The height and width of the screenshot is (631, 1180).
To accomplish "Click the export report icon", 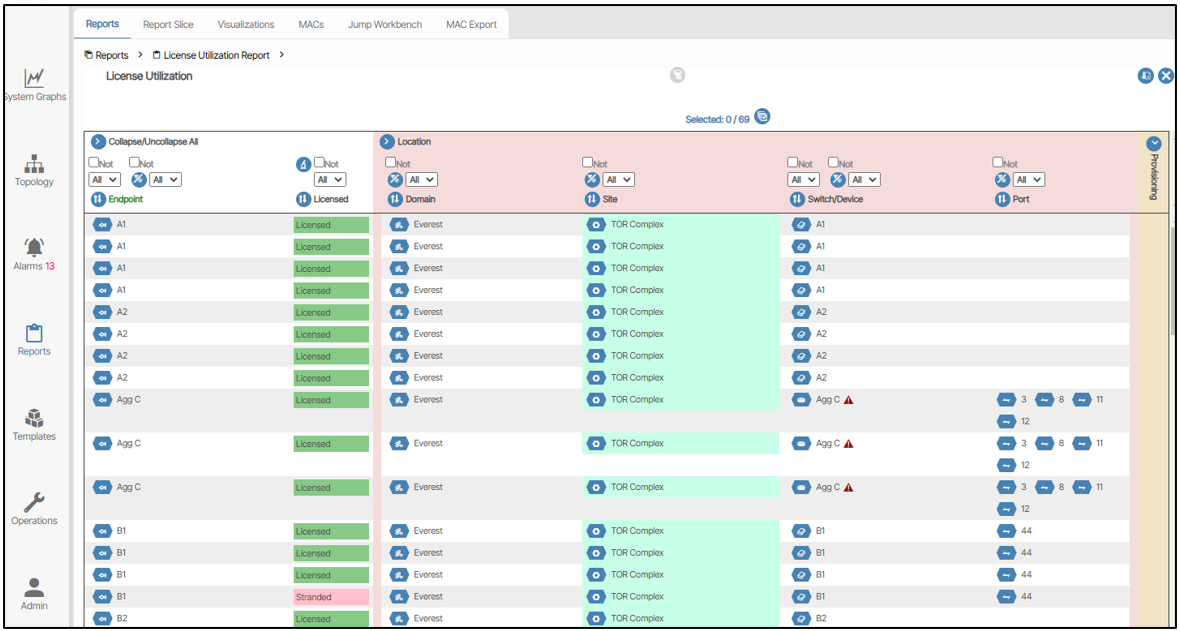I will point(1146,76).
